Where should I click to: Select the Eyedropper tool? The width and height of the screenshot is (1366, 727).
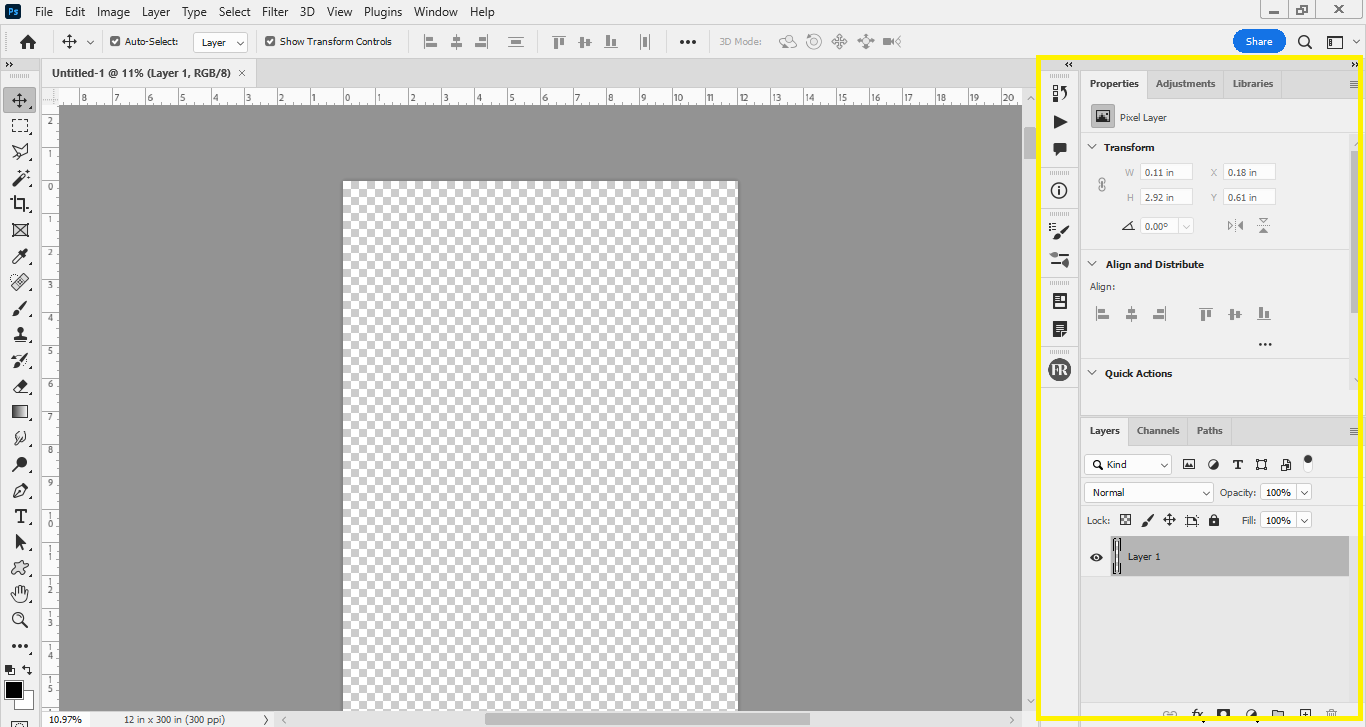click(20, 256)
